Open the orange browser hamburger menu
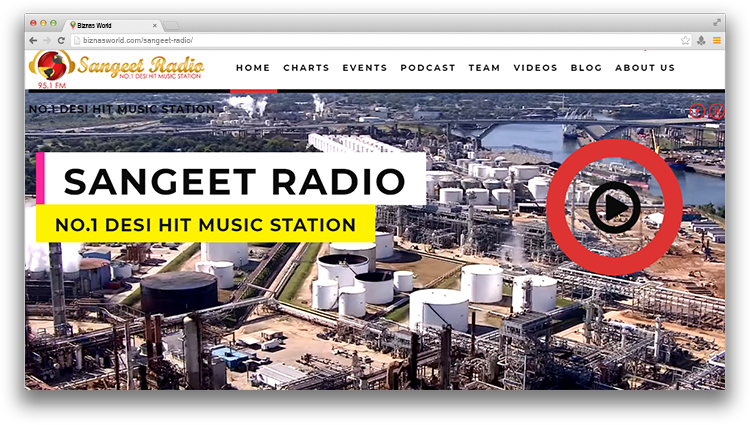750x425 pixels. (717, 41)
